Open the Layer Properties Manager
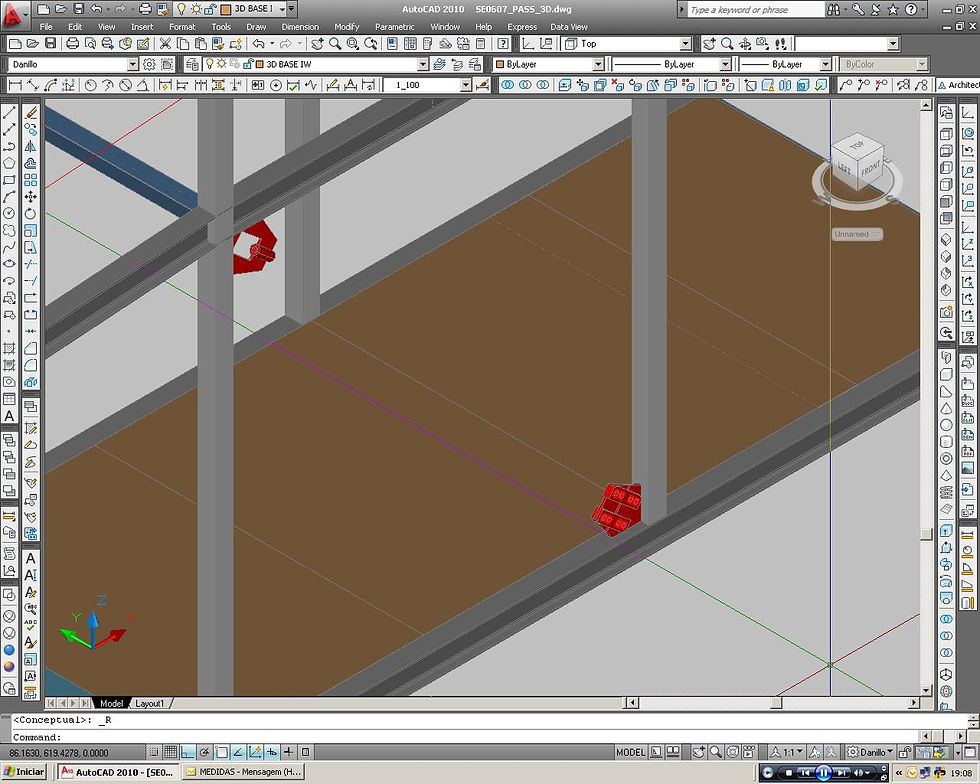The height and width of the screenshot is (784, 980). (x=192, y=64)
